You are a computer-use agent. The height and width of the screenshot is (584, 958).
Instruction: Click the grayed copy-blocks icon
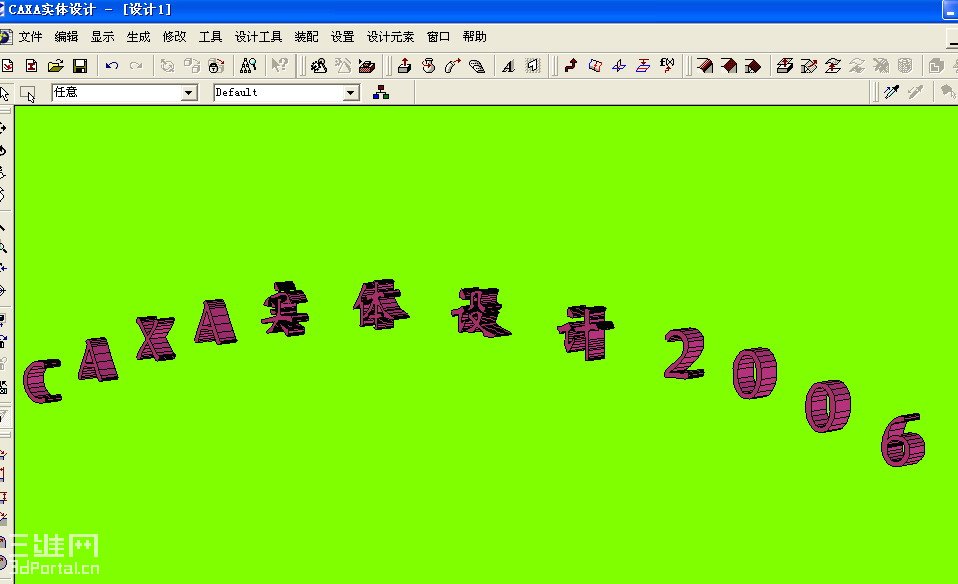[192, 65]
